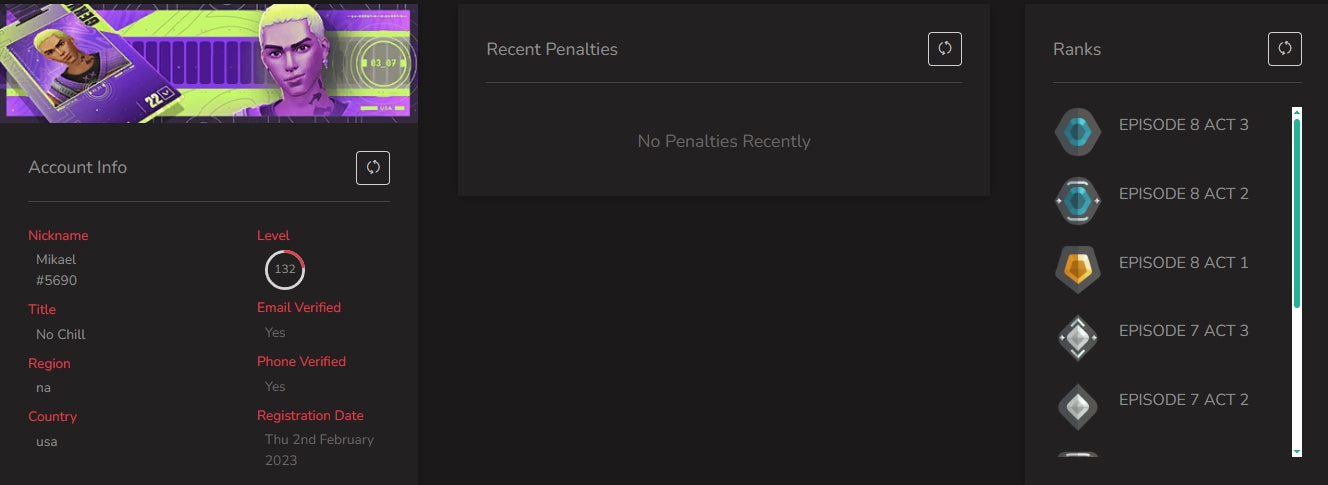
Task: Open the player card banner image
Action: (209, 63)
